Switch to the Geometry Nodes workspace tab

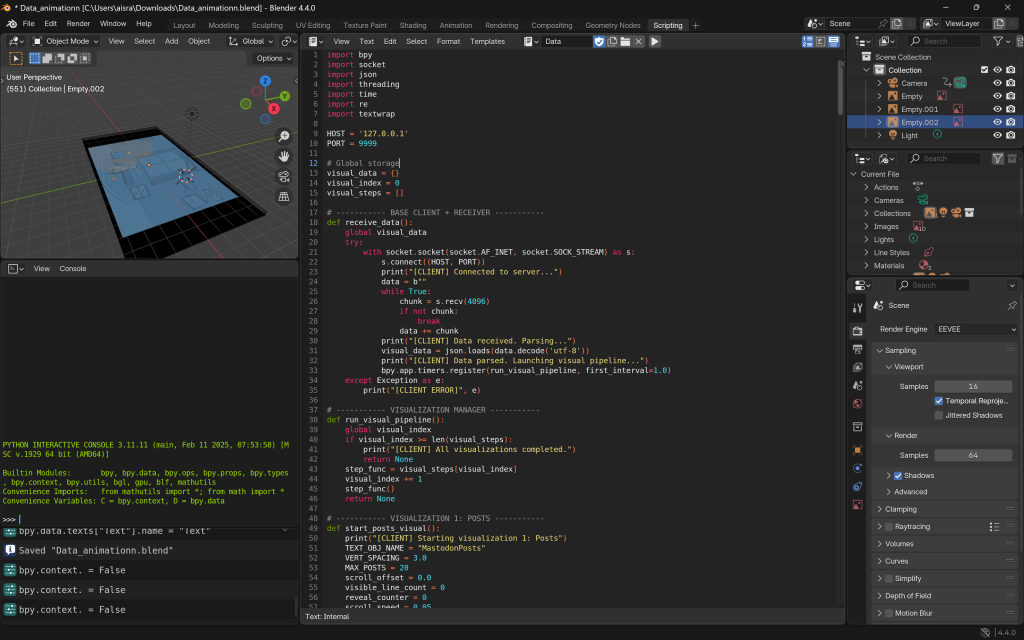point(613,25)
